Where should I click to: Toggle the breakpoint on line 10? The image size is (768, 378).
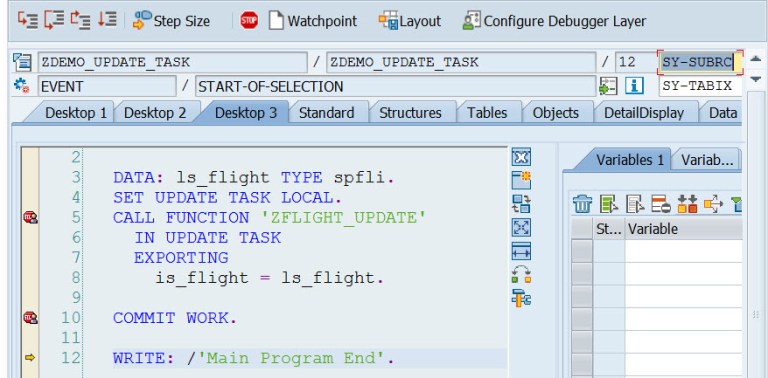click(30, 318)
